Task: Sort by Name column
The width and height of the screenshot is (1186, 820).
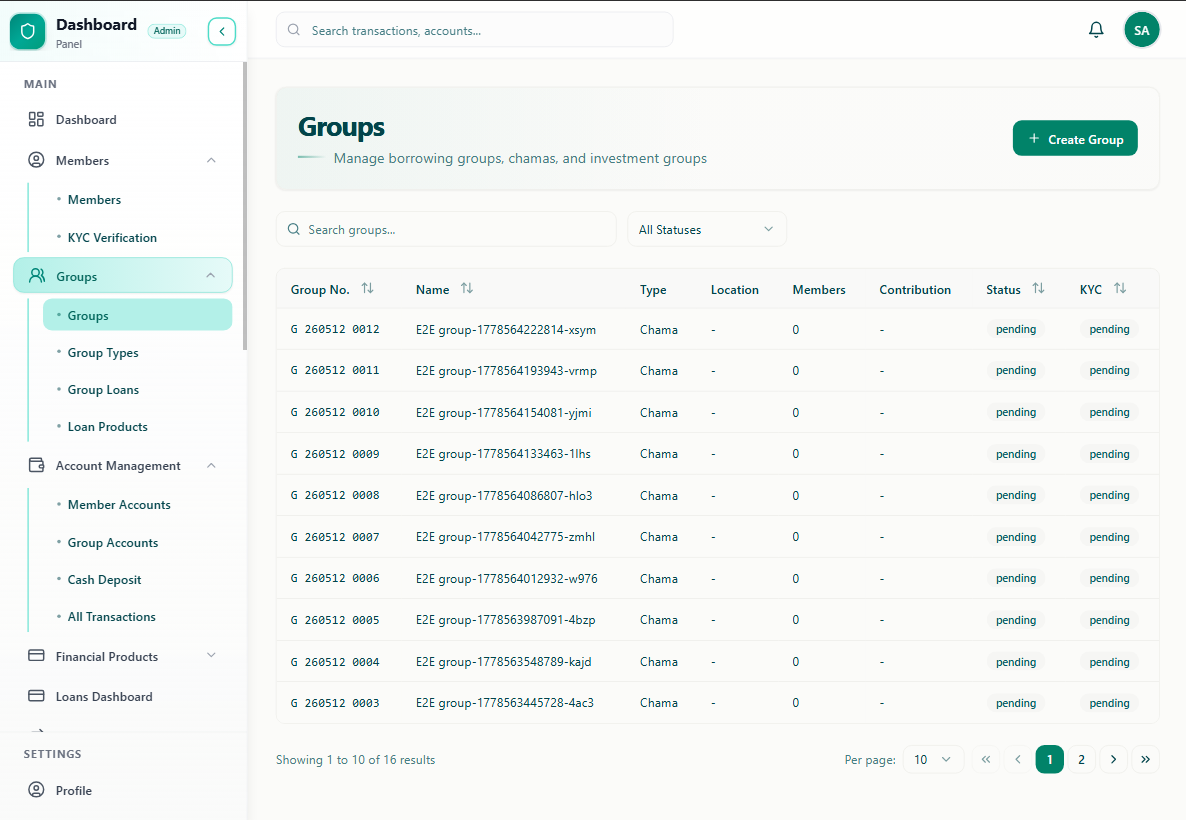Action: tap(467, 288)
